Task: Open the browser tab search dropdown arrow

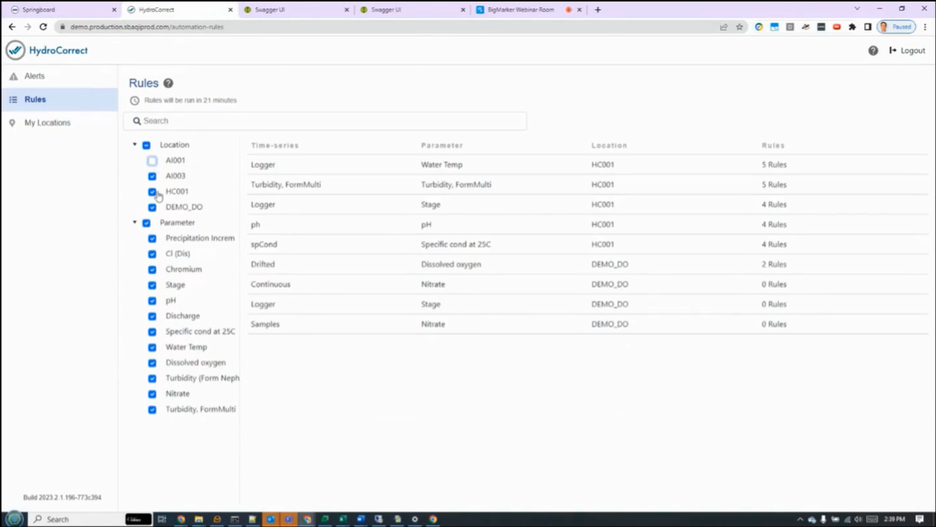Action: click(x=857, y=9)
